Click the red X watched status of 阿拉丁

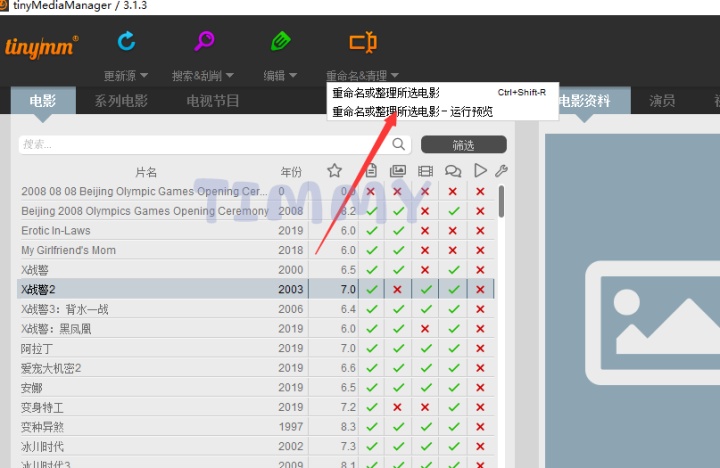coord(480,349)
